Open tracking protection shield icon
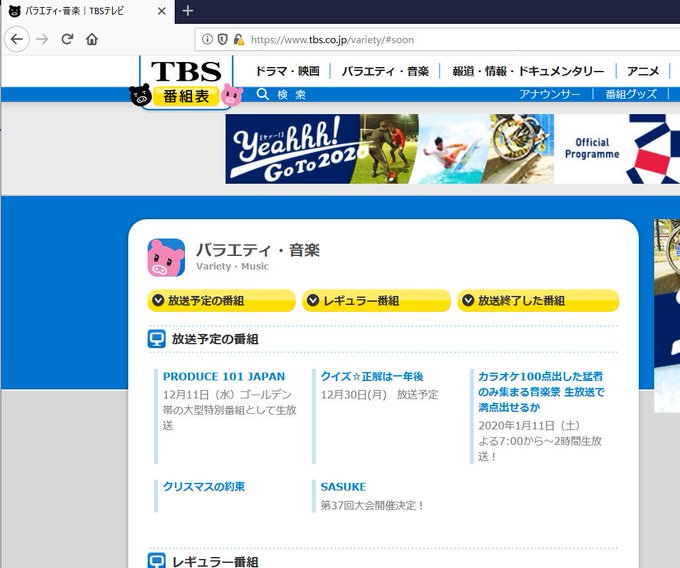The width and height of the screenshot is (680, 568). click(x=222, y=39)
